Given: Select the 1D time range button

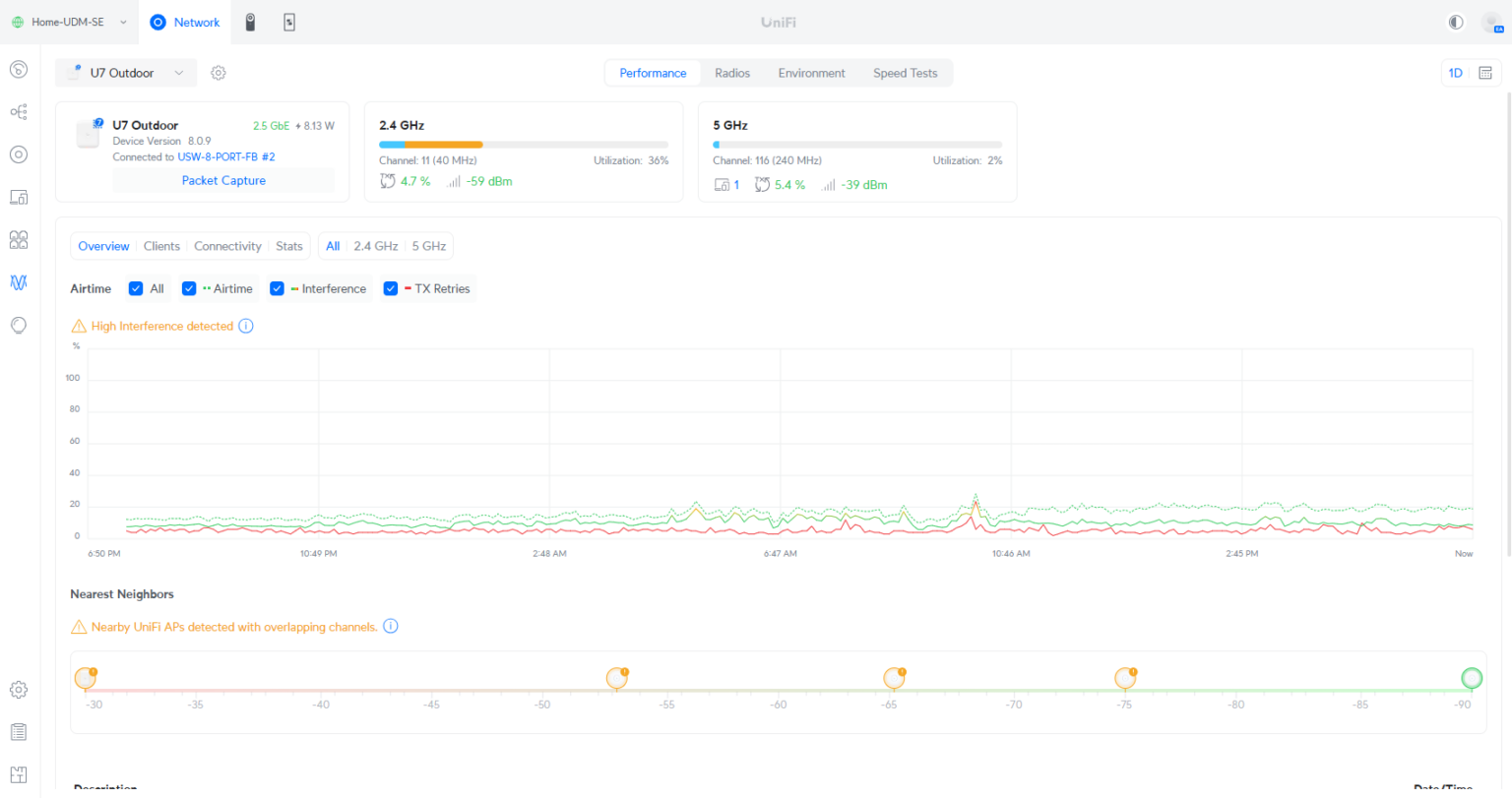Looking at the screenshot, I should click(x=1455, y=73).
